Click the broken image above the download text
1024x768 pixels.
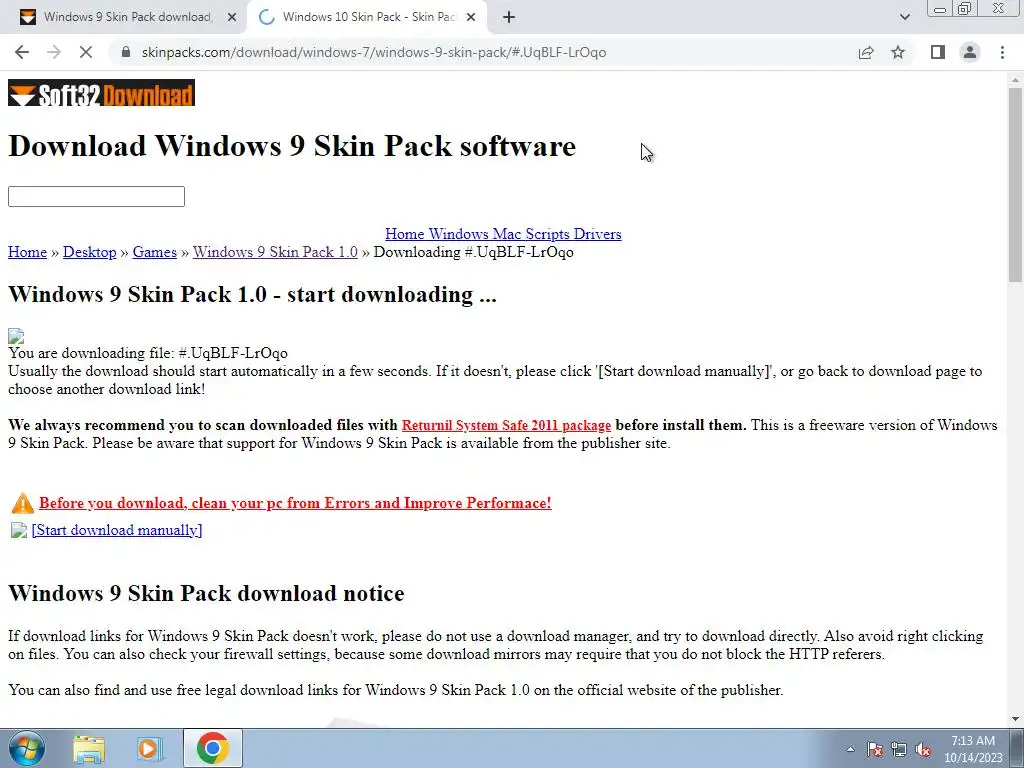click(16, 336)
